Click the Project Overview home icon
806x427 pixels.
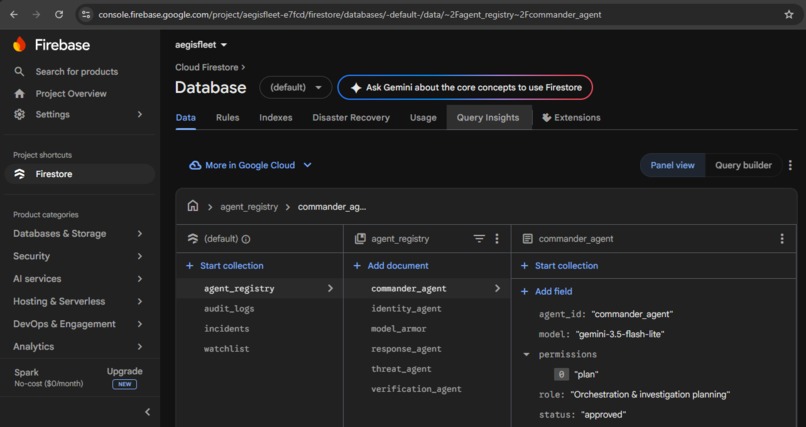tap(20, 94)
